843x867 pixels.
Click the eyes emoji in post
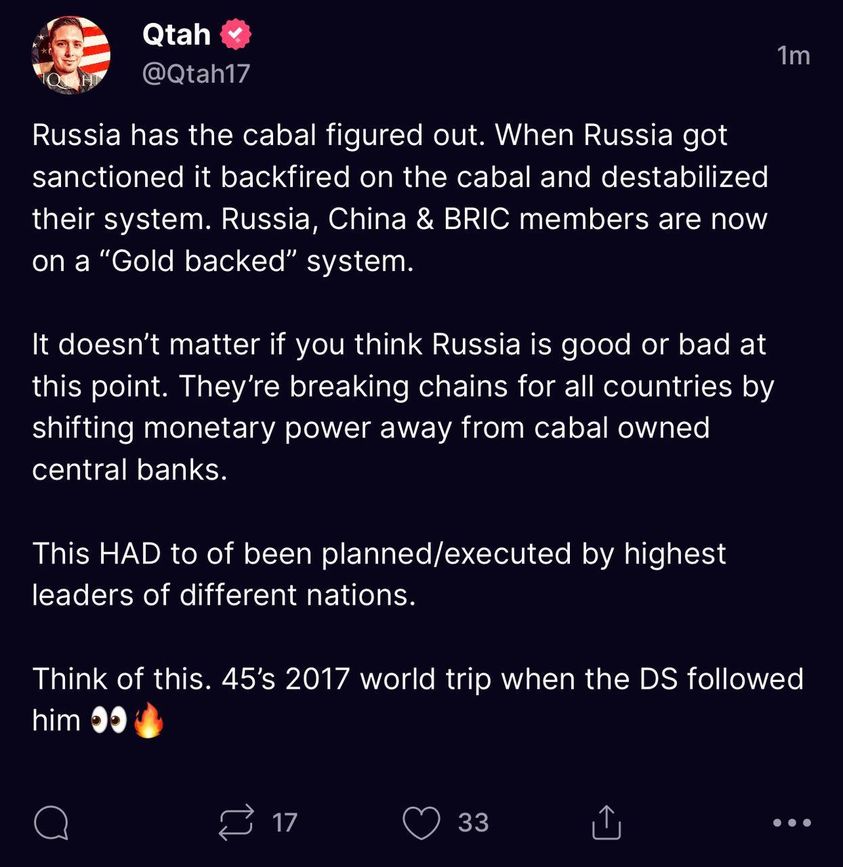109,721
